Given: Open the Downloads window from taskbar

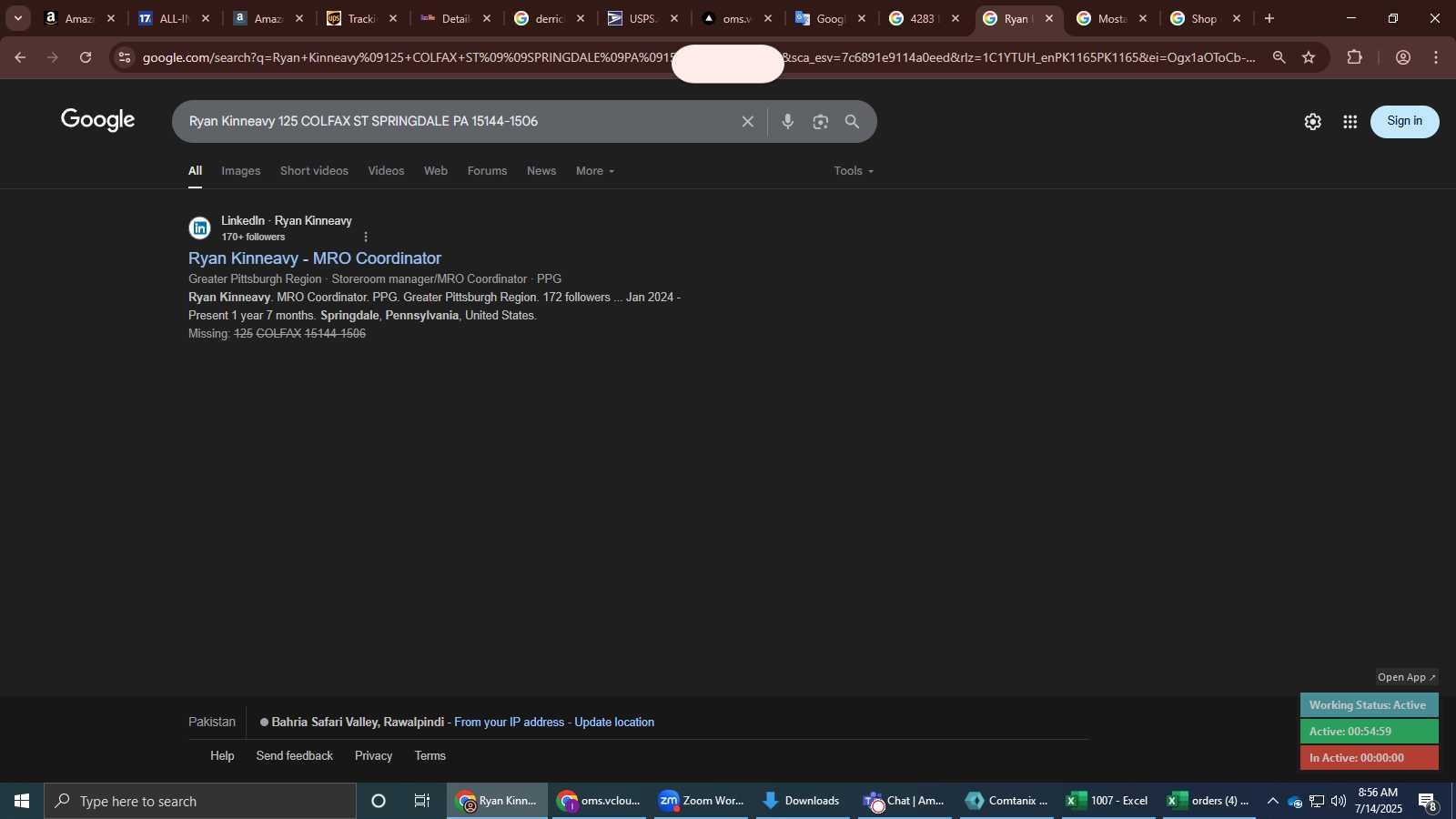Looking at the screenshot, I should click(x=801, y=801).
